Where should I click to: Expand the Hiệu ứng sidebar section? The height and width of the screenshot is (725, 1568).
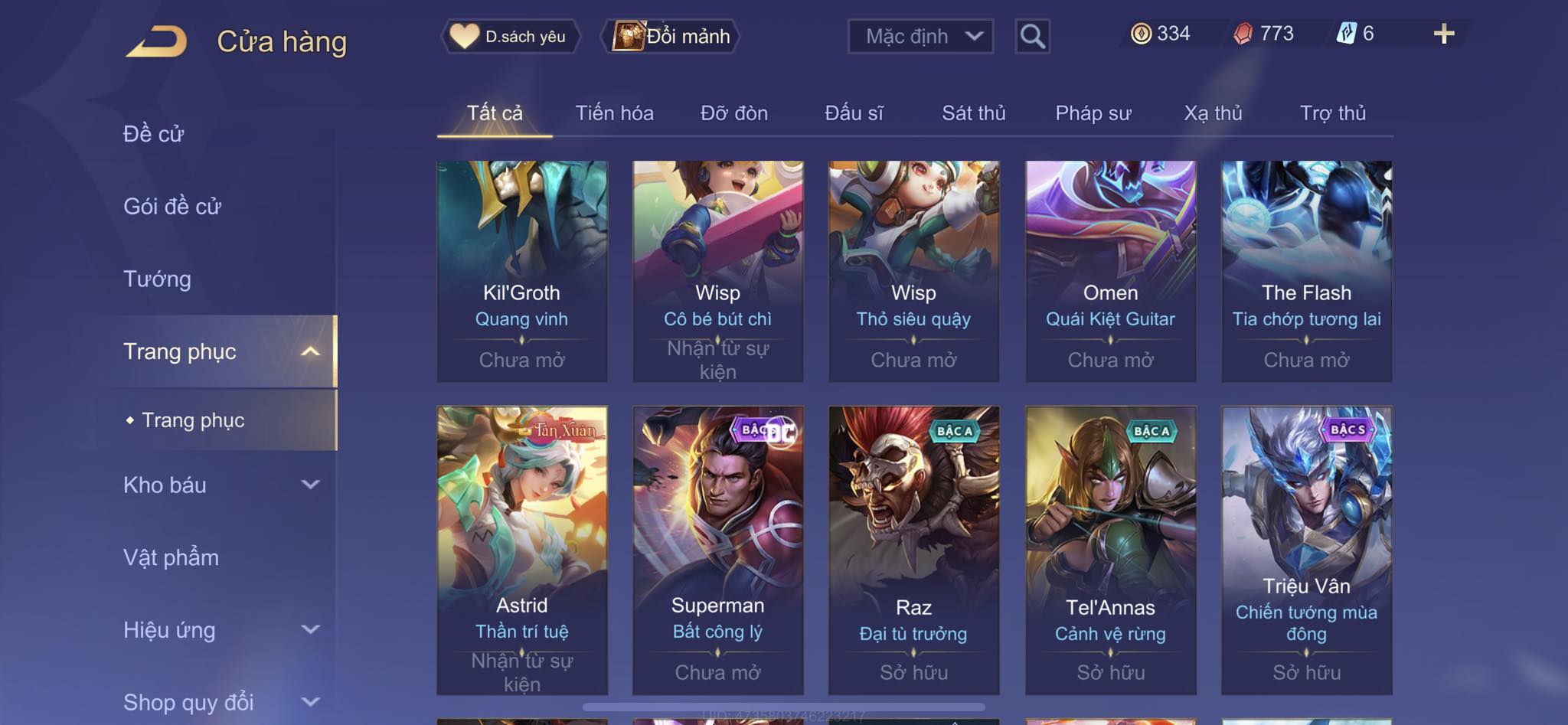click(310, 629)
